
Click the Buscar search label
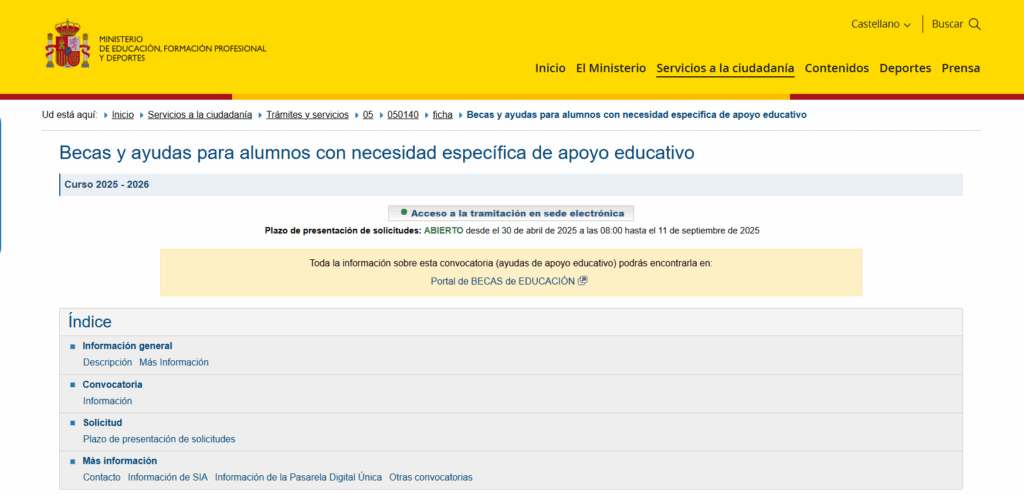pos(947,24)
